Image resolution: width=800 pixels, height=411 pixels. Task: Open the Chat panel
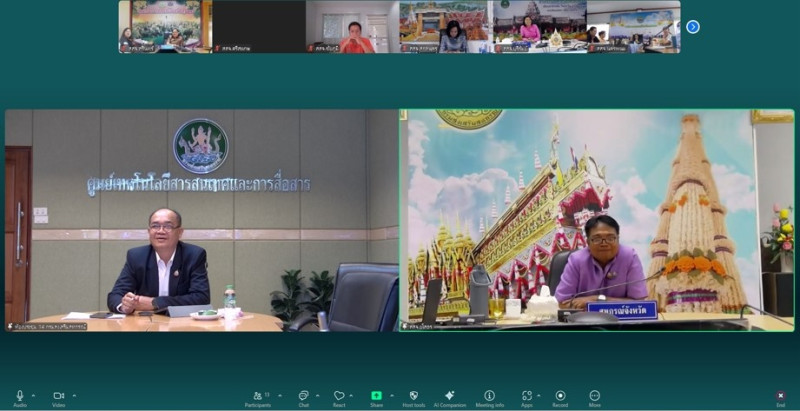tap(304, 398)
